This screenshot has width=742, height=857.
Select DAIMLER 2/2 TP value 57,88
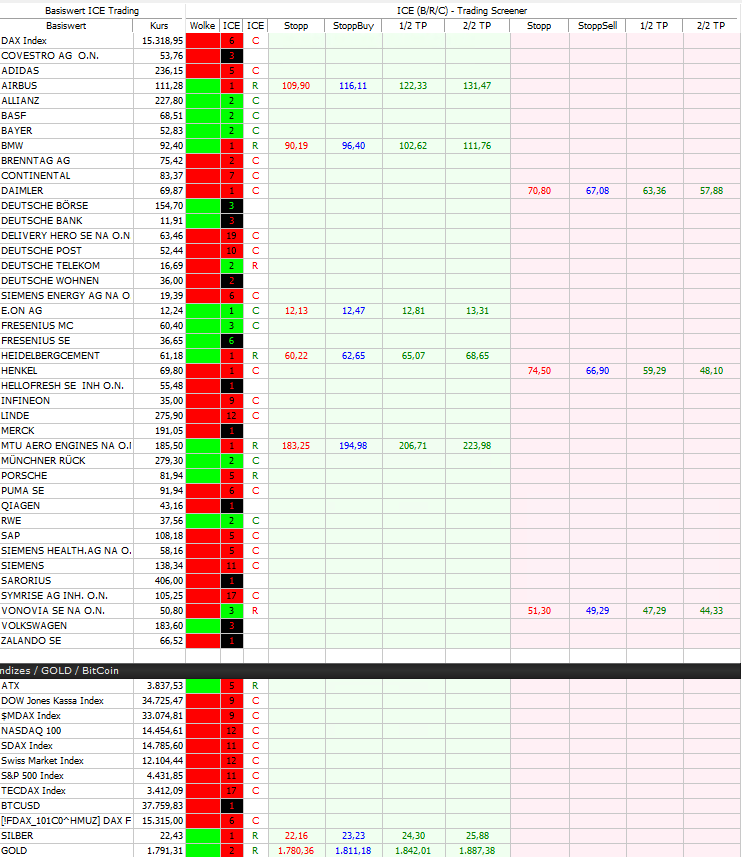711,191
